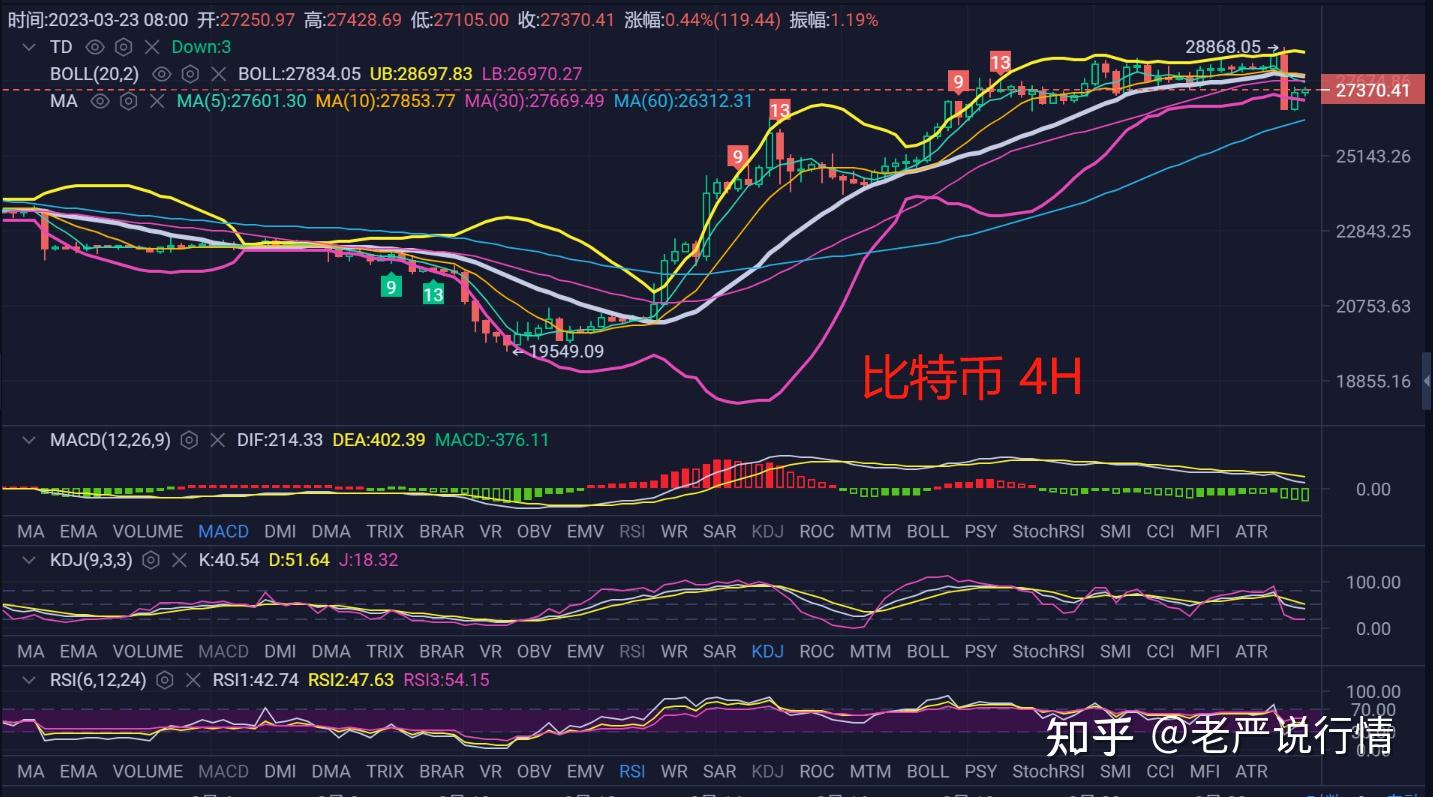Open the KDJ(9,3,3) settings hexagon icon
This screenshot has width=1433, height=797.
(151, 560)
